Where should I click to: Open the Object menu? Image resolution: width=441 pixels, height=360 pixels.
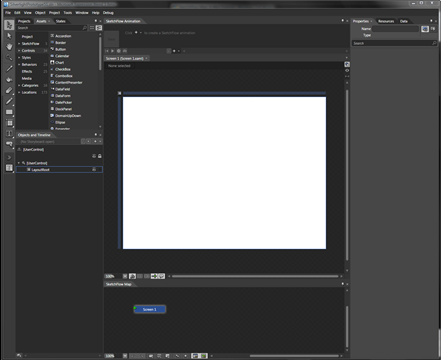[40, 13]
